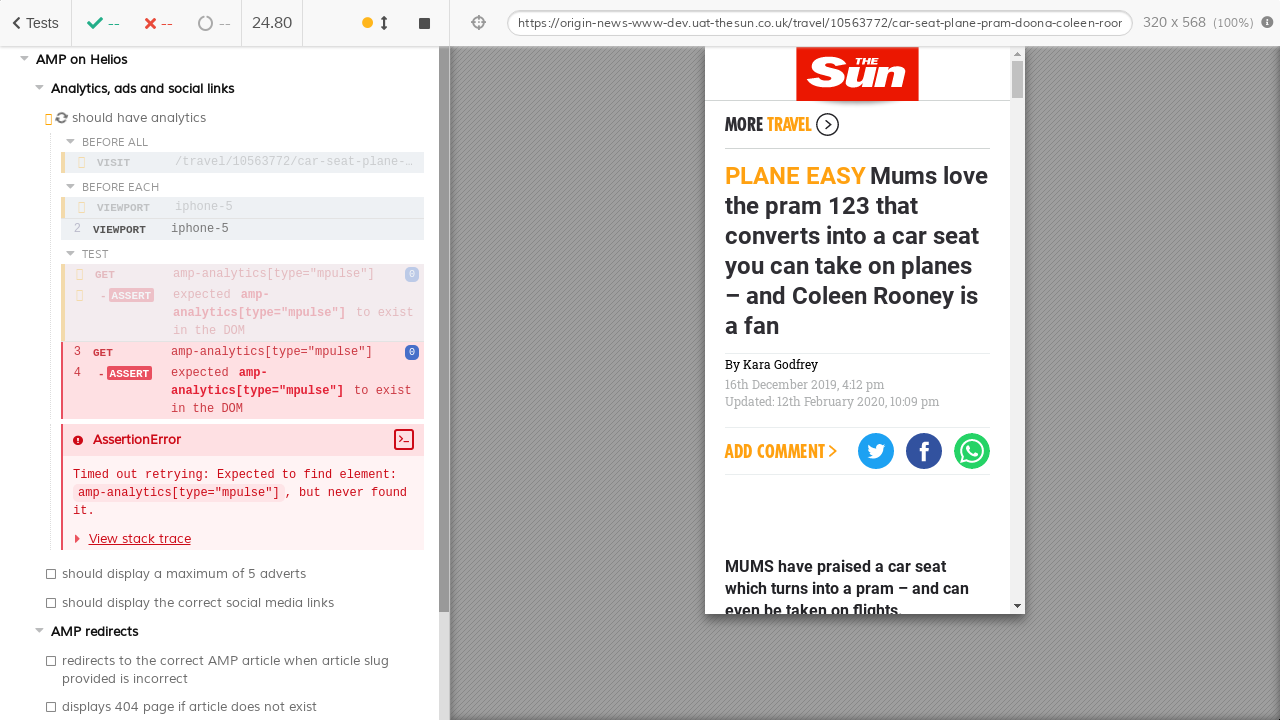The height and width of the screenshot is (720, 1280).
Task: Select test should display a maximum of 5 adverts
Action: point(184,574)
